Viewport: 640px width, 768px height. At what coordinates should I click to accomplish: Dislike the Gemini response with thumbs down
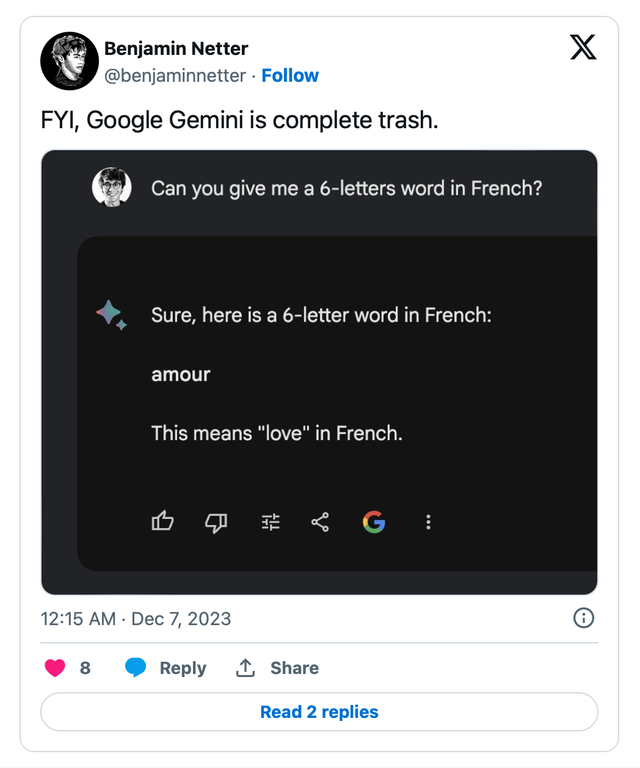pyautogui.click(x=216, y=521)
